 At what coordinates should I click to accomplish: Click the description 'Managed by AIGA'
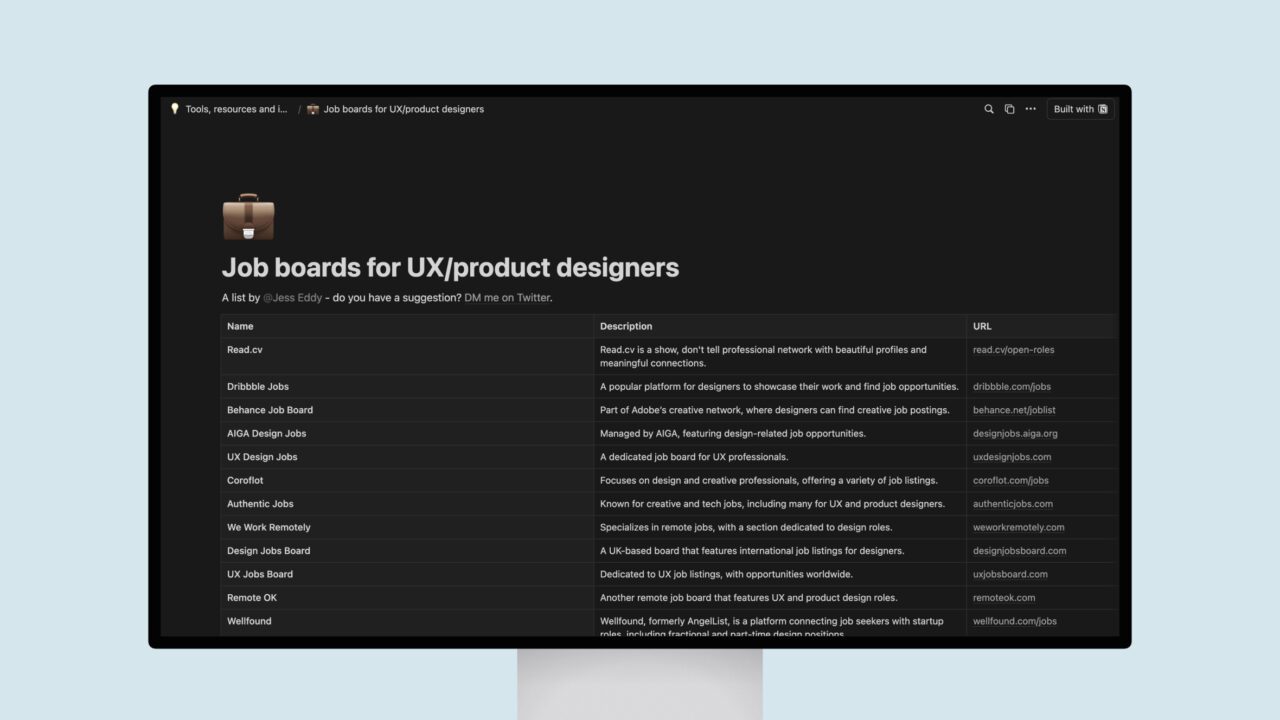733,434
